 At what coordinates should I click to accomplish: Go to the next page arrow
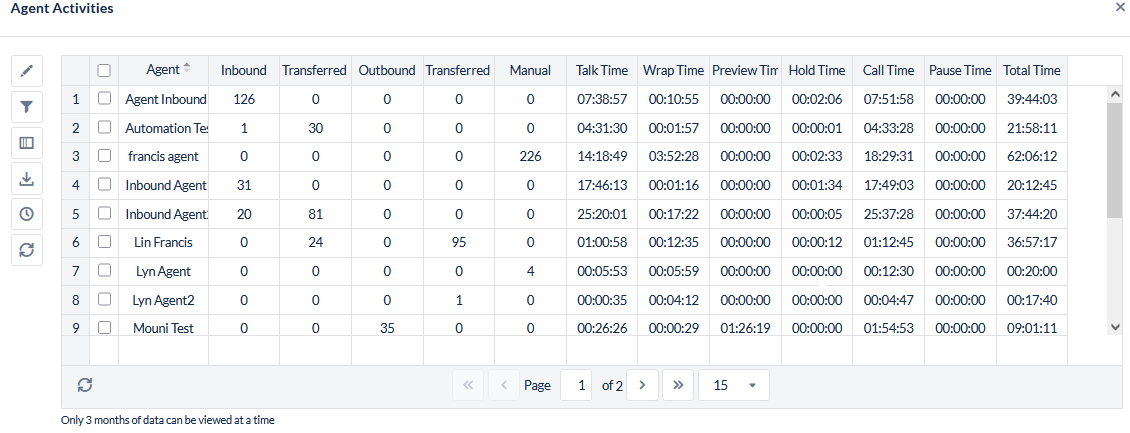tap(642, 386)
